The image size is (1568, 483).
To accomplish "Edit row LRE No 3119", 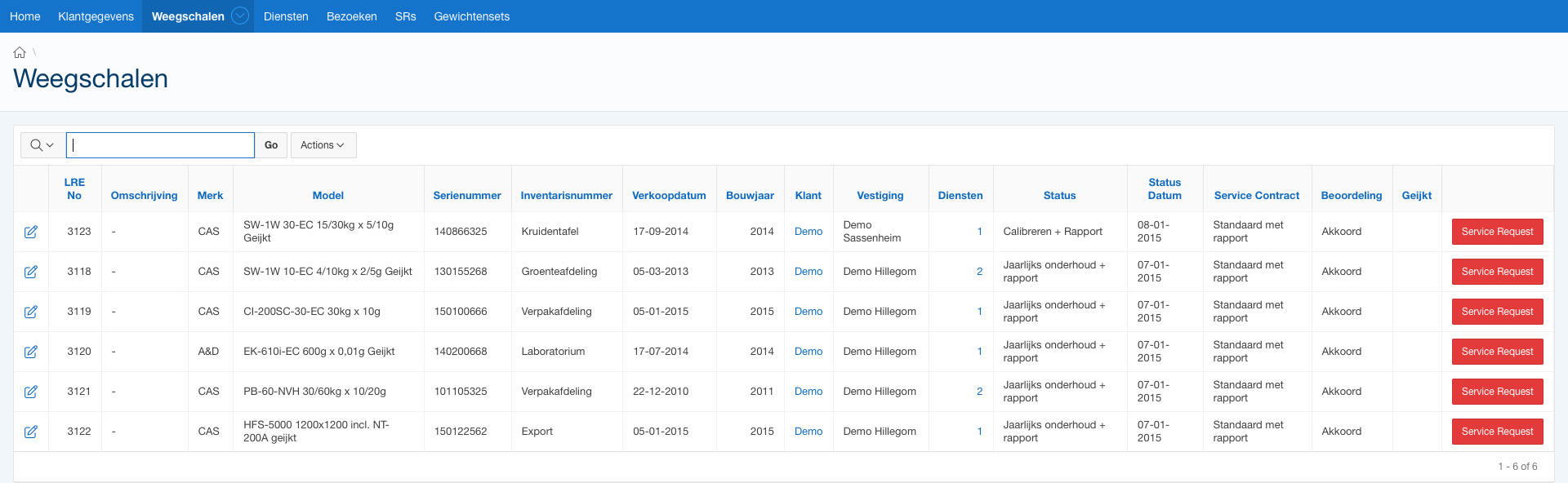I will [31, 312].
